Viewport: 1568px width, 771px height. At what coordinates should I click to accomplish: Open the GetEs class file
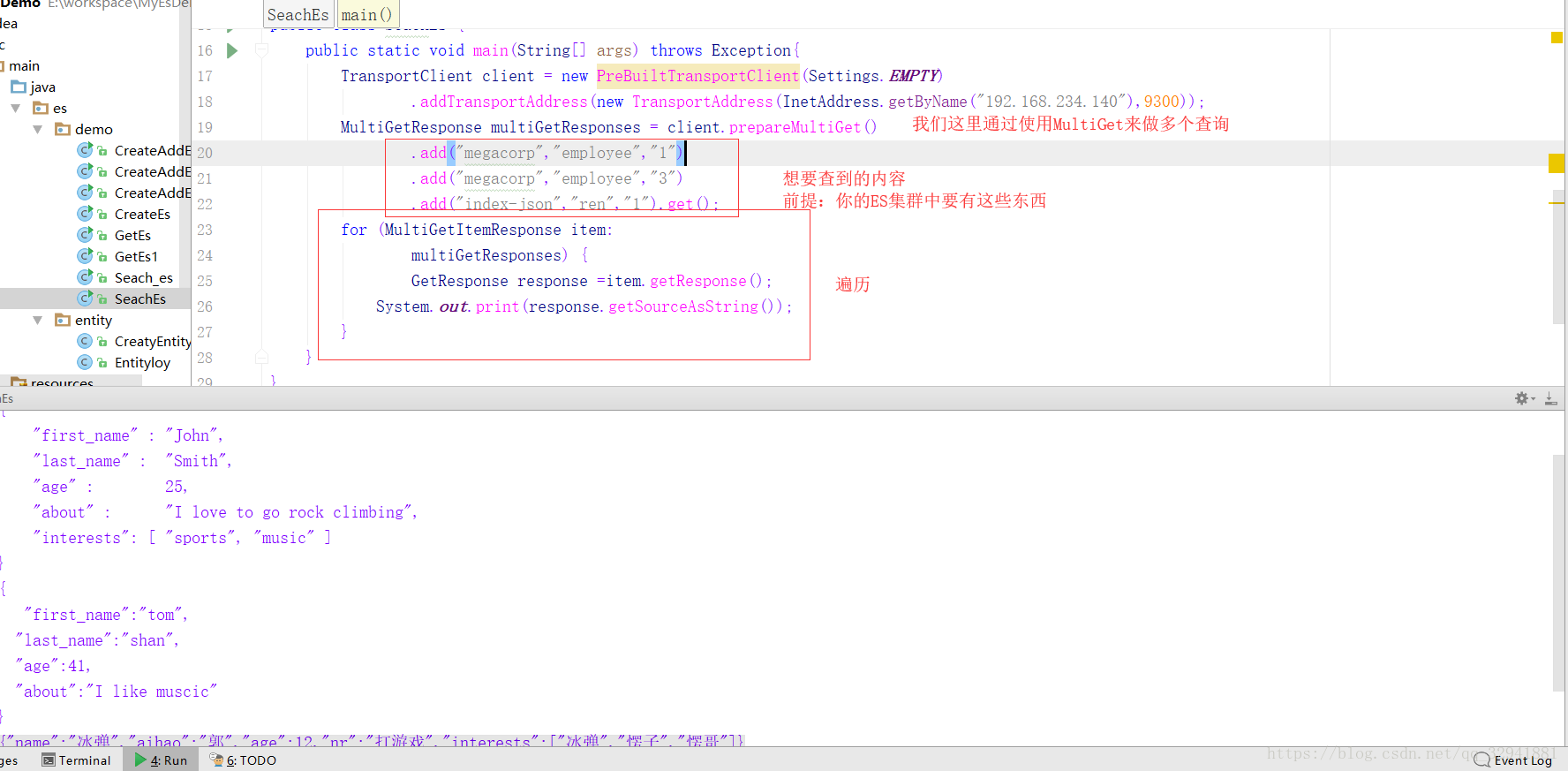coord(132,235)
